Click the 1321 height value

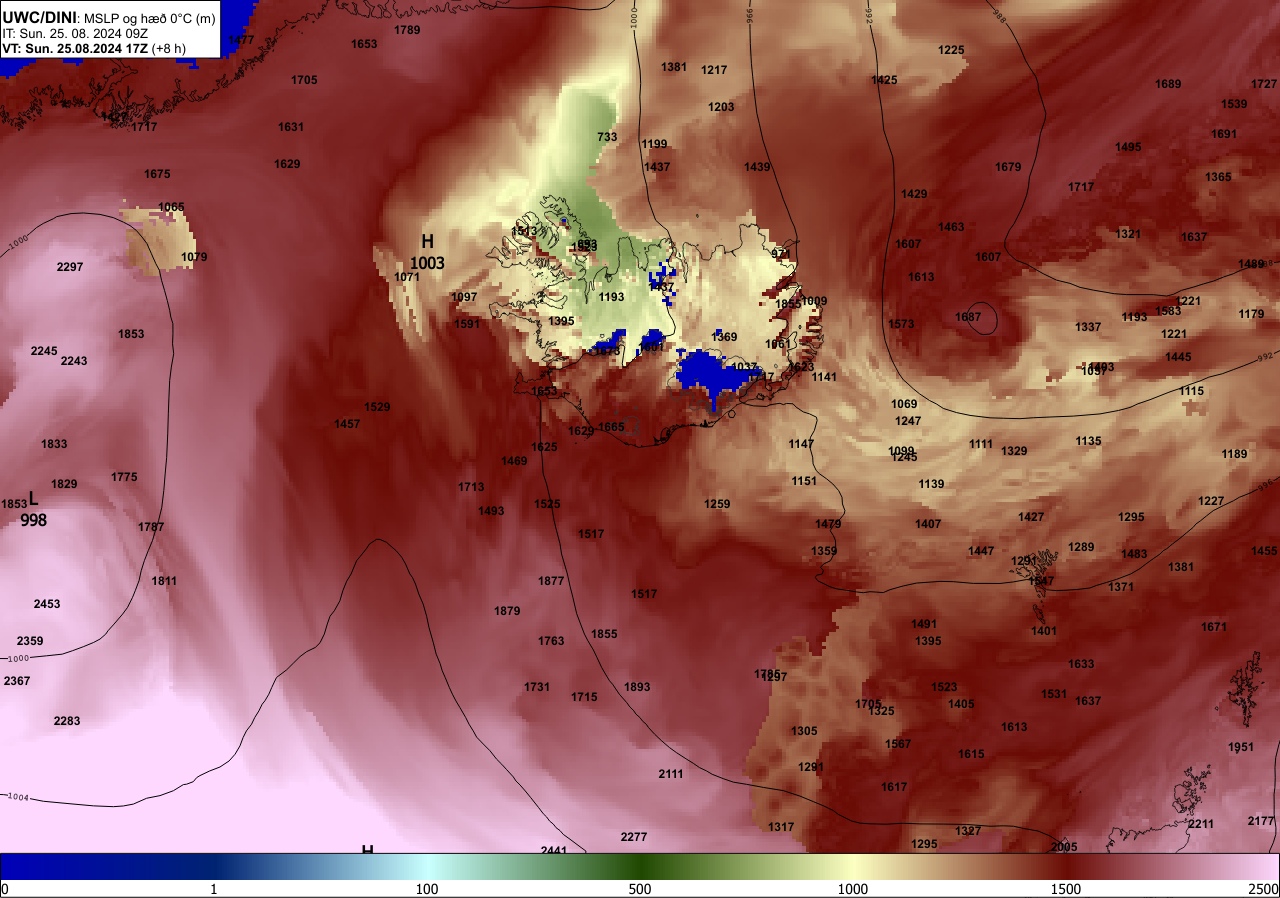point(1128,234)
